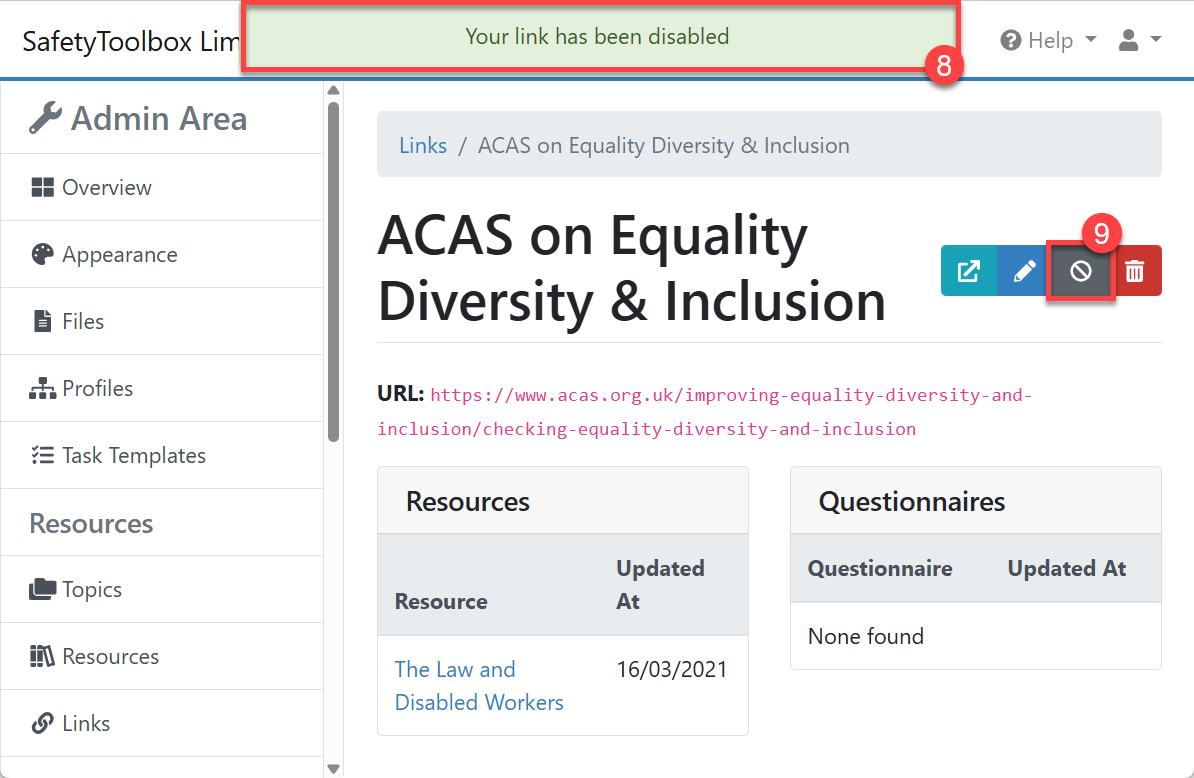Select Files in the admin sidebar
Viewport: 1194px width, 778px height.
pyautogui.click(x=162, y=321)
